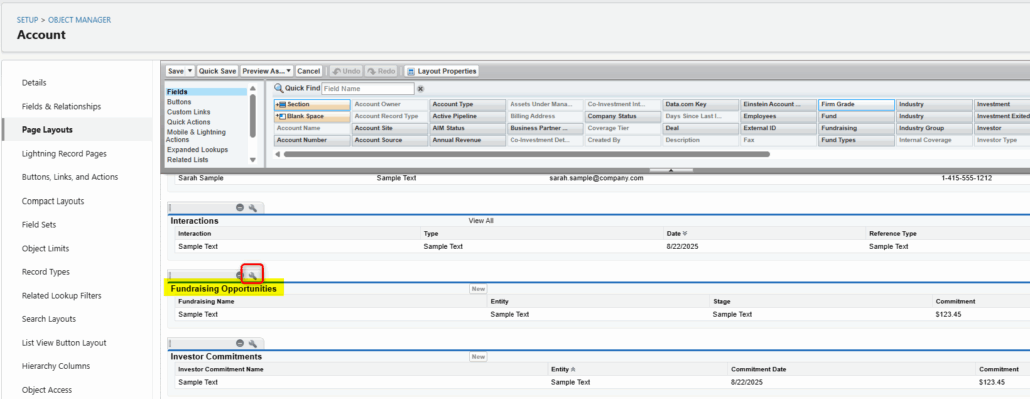Open Lightning Record Pages in sidebar

[x=64, y=154]
